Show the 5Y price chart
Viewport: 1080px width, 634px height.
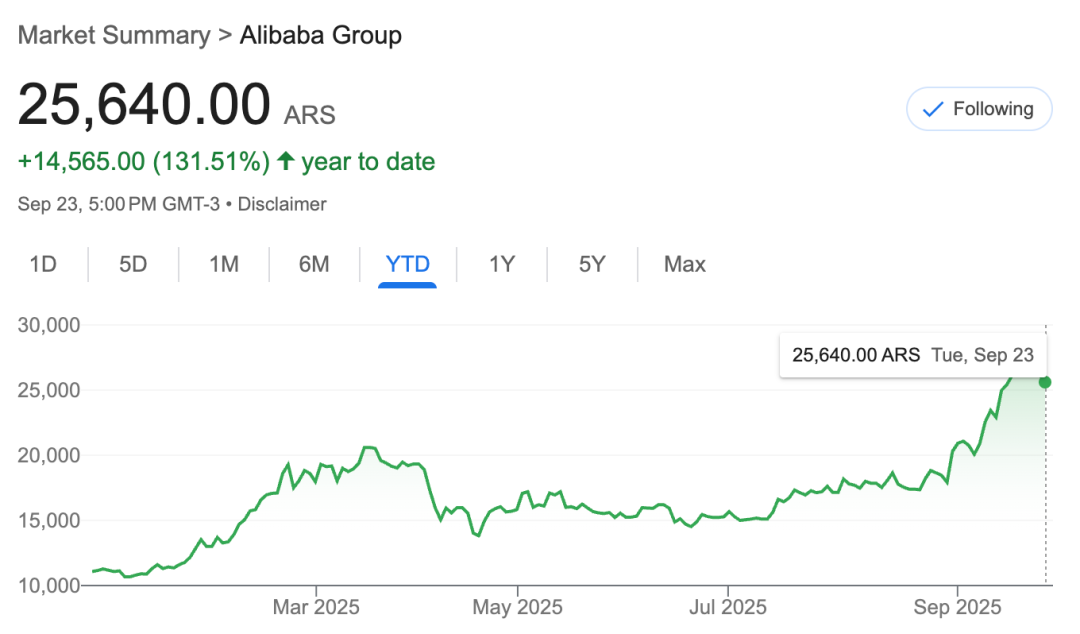coord(592,264)
